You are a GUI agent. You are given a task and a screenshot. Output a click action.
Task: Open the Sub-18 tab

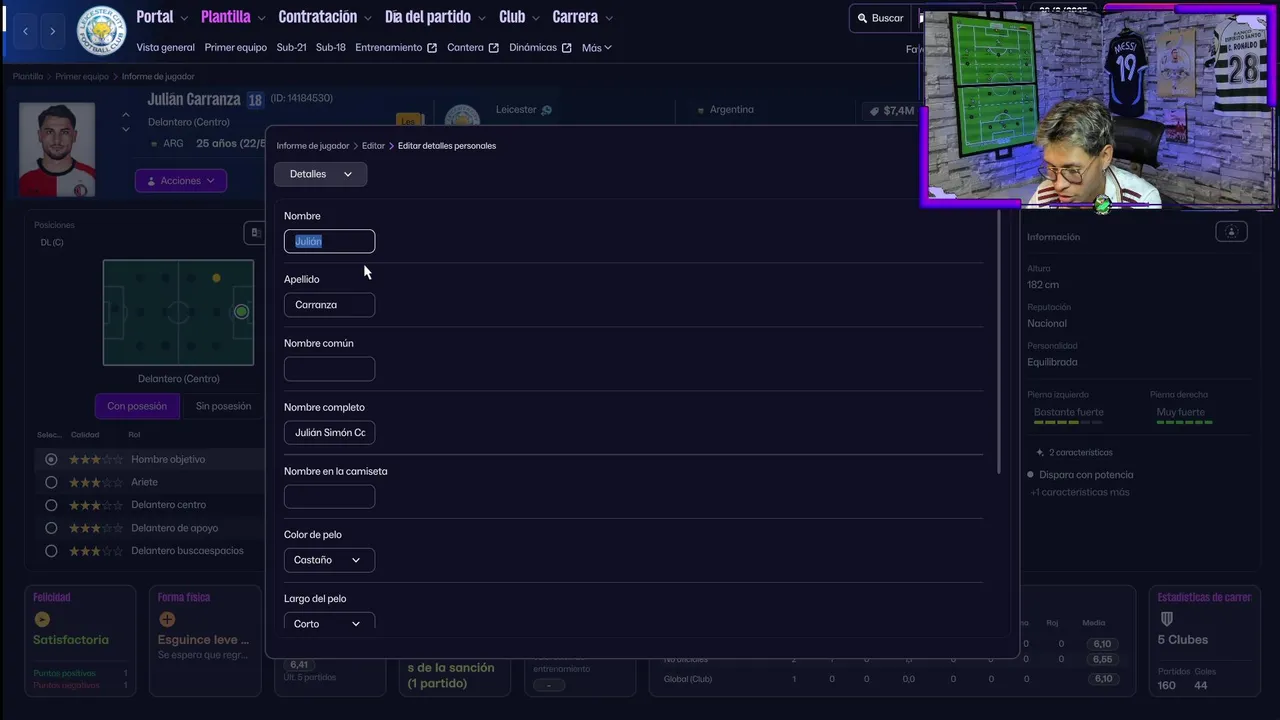[330, 48]
